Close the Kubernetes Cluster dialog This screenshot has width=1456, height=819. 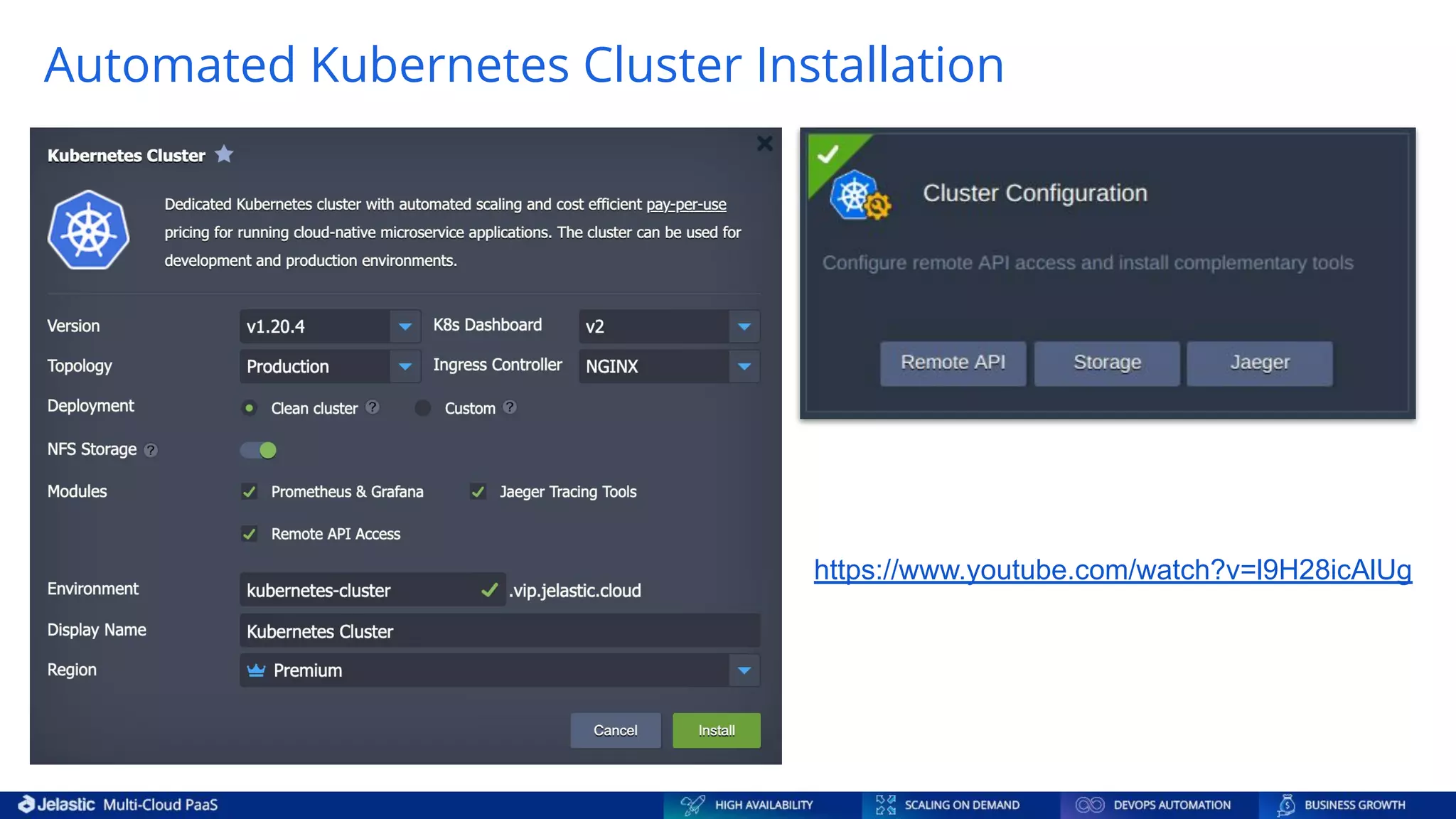(764, 144)
